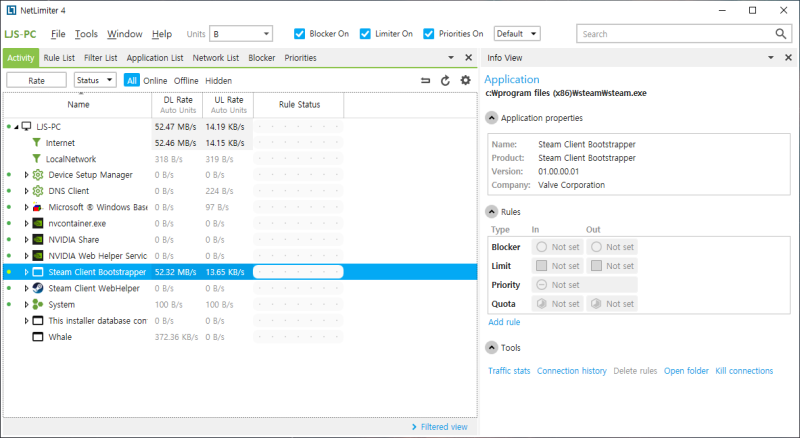This screenshot has height=438, width=800.
Task: Close the Info View panel
Action: pyautogui.click(x=788, y=58)
